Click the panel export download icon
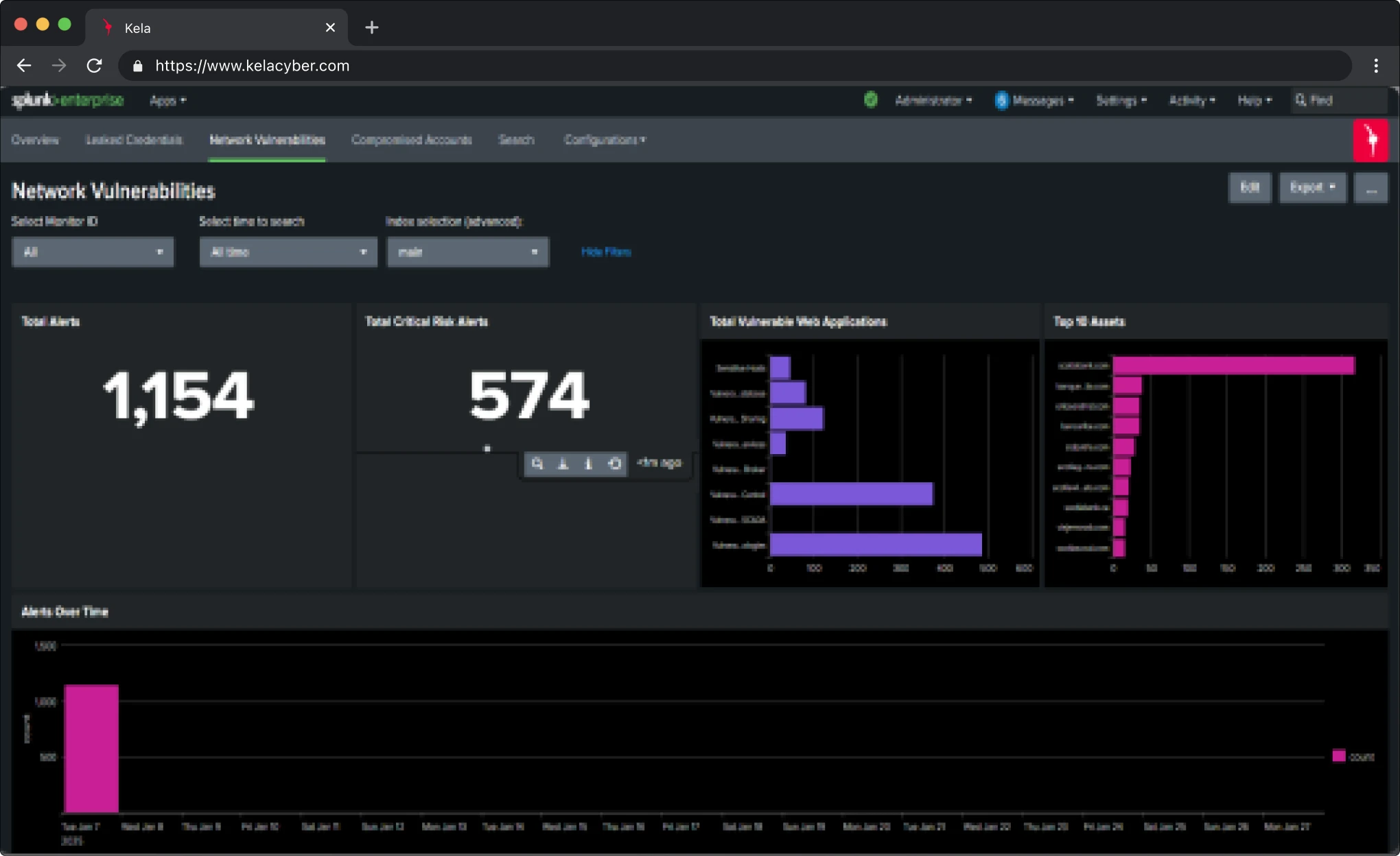The image size is (1400, 856). point(563,464)
